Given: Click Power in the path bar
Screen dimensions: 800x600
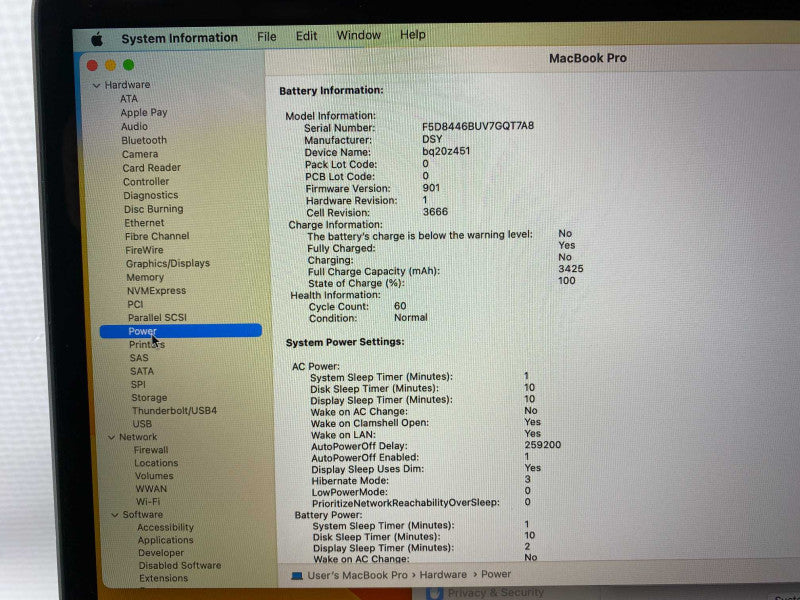Looking at the screenshot, I should (496, 574).
